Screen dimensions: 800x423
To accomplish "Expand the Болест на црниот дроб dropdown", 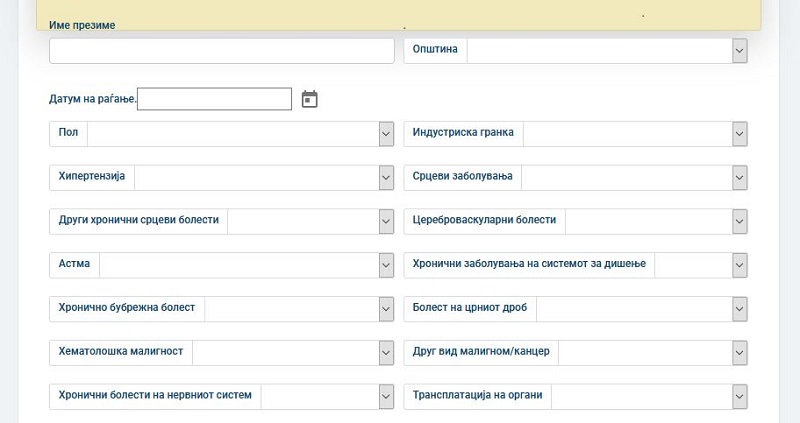I will point(642,309).
